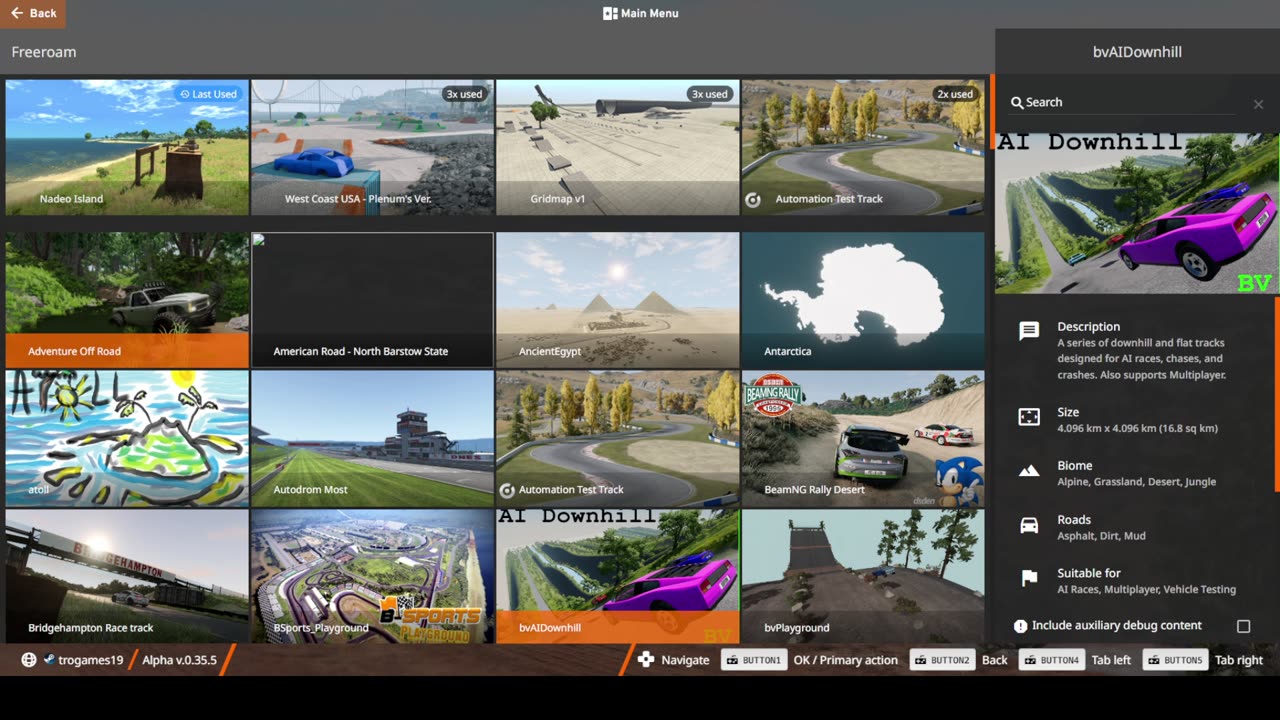Click the Freeroam heading

[x=44, y=52]
